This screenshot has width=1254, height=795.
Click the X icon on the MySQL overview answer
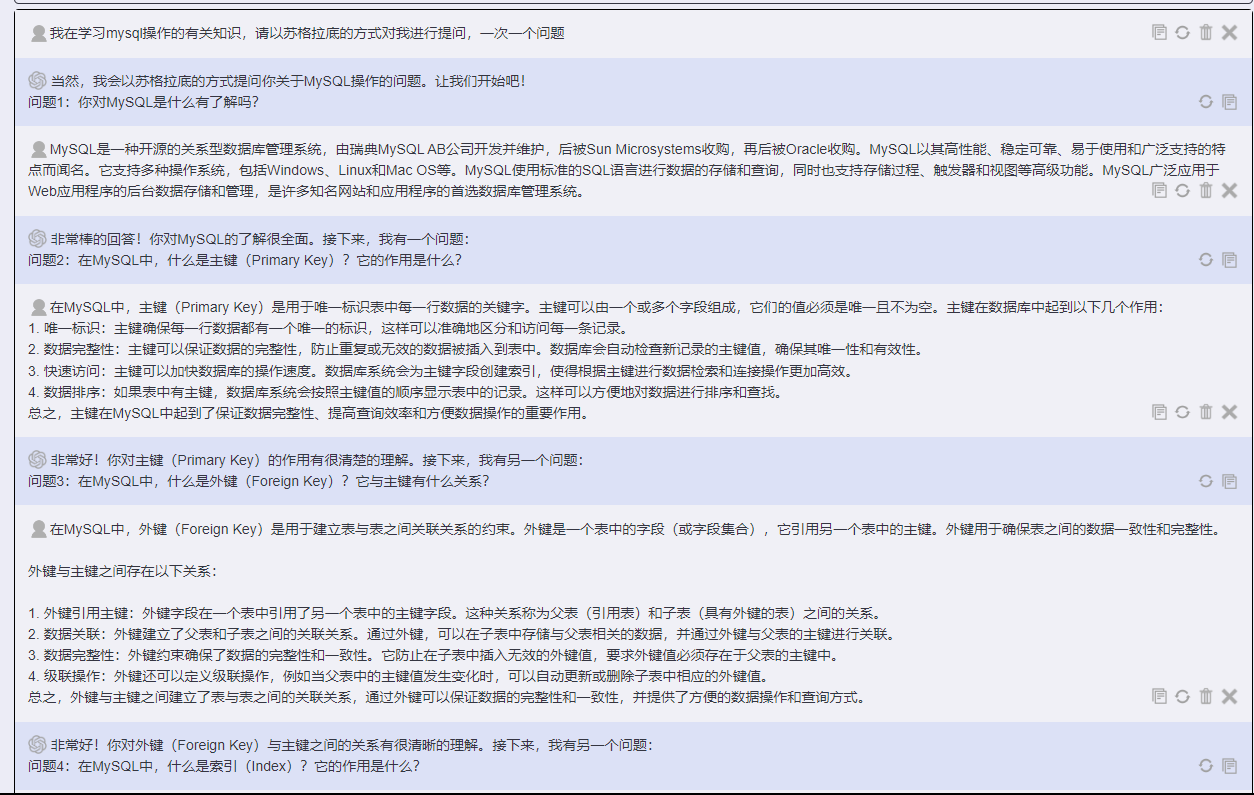pyautogui.click(x=1229, y=190)
